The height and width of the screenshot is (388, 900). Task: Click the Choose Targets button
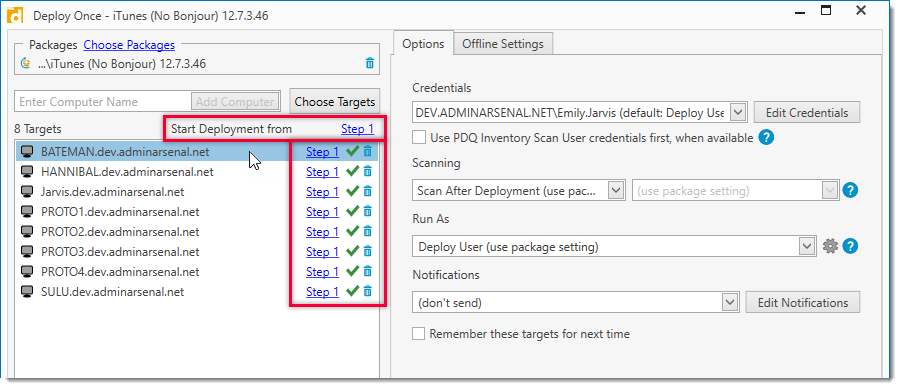click(x=335, y=102)
